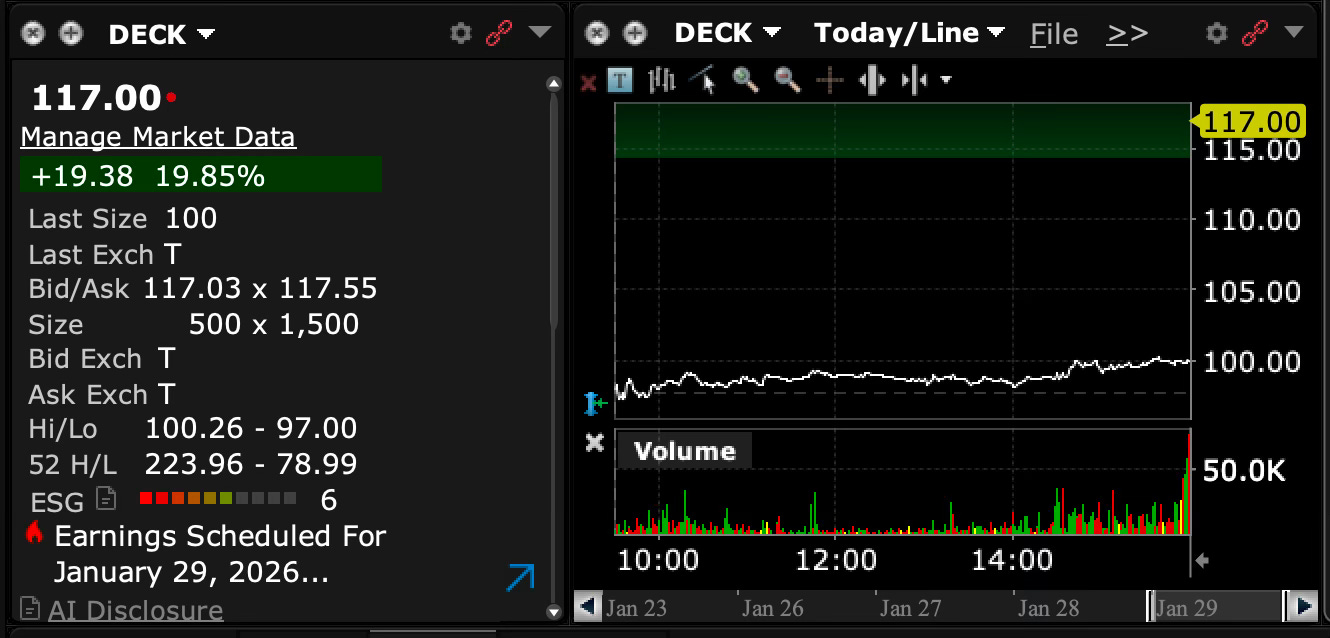Image resolution: width=1330 pixels, height=638 pixels.
Task: Click the blue arrow to open earnings details
Action: (520, 578)
